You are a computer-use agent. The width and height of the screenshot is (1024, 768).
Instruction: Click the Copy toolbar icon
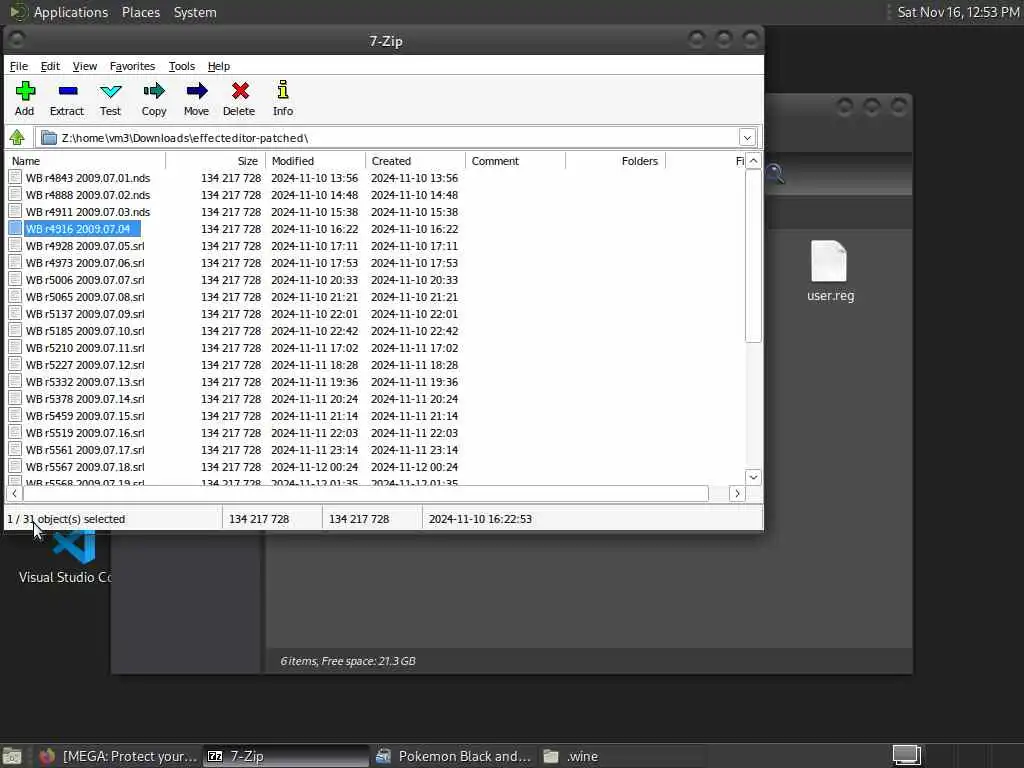pyautogui.click(x=154, y=91)
